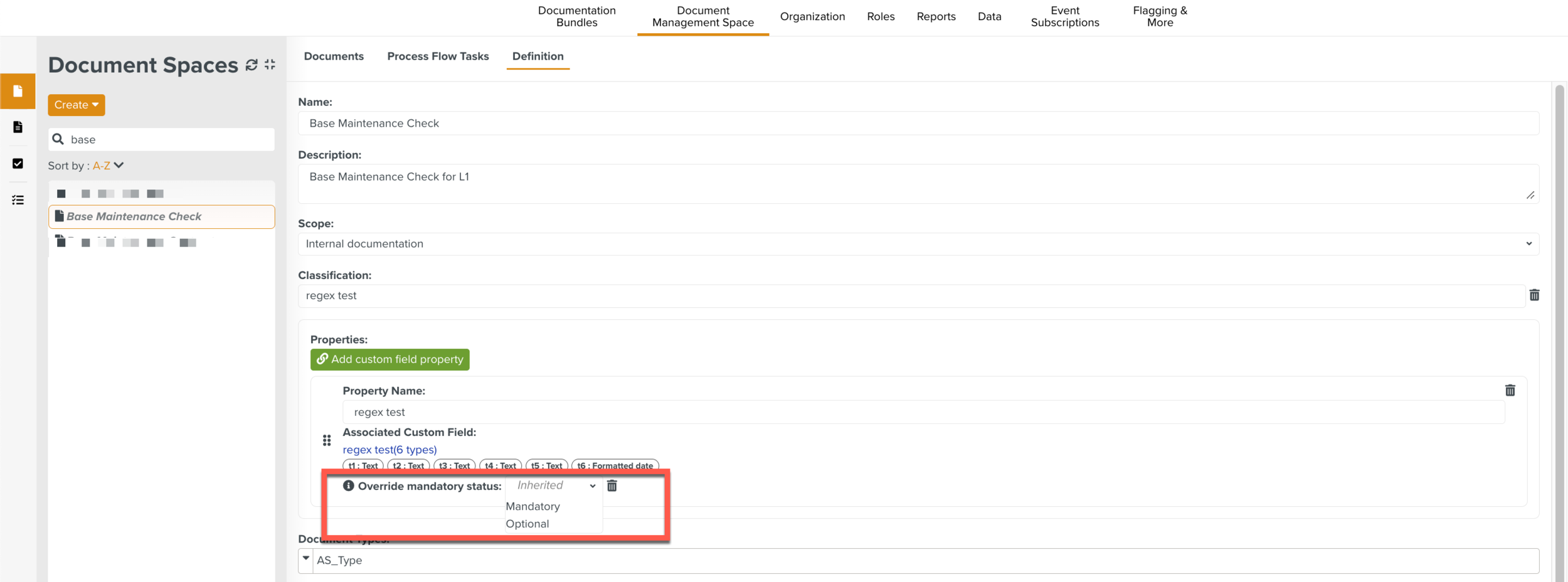Viewport: 1568px width, 582px height.
Task: Delete the regex test classification
Action: point(1534,295)
